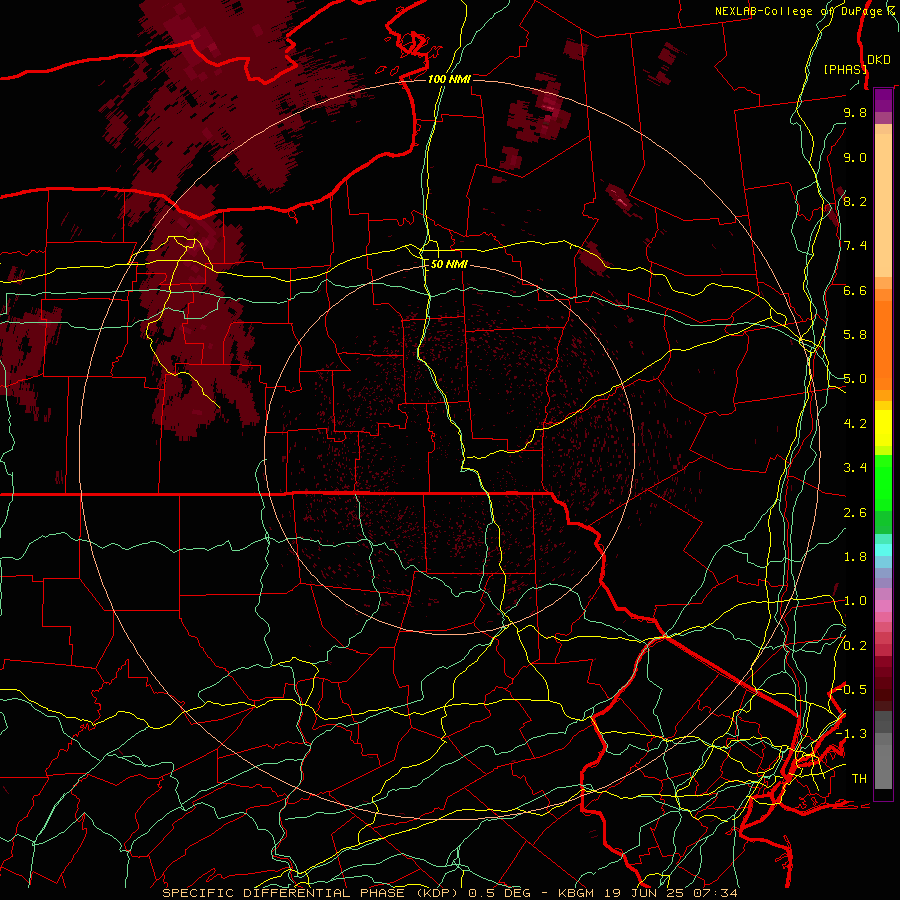Click the 7.4 legend value
This screenshot has height=900, width=900.
(x=855, y=246)
